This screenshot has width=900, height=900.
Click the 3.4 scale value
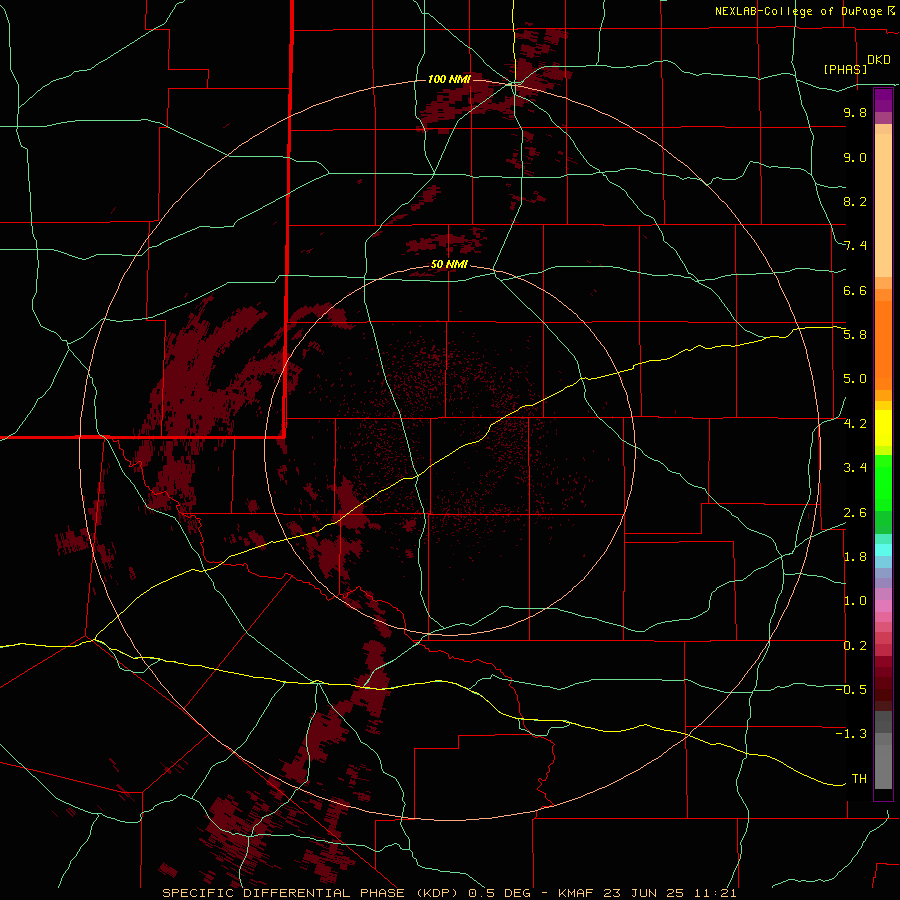pyautogui.click(x=855, y=468)
